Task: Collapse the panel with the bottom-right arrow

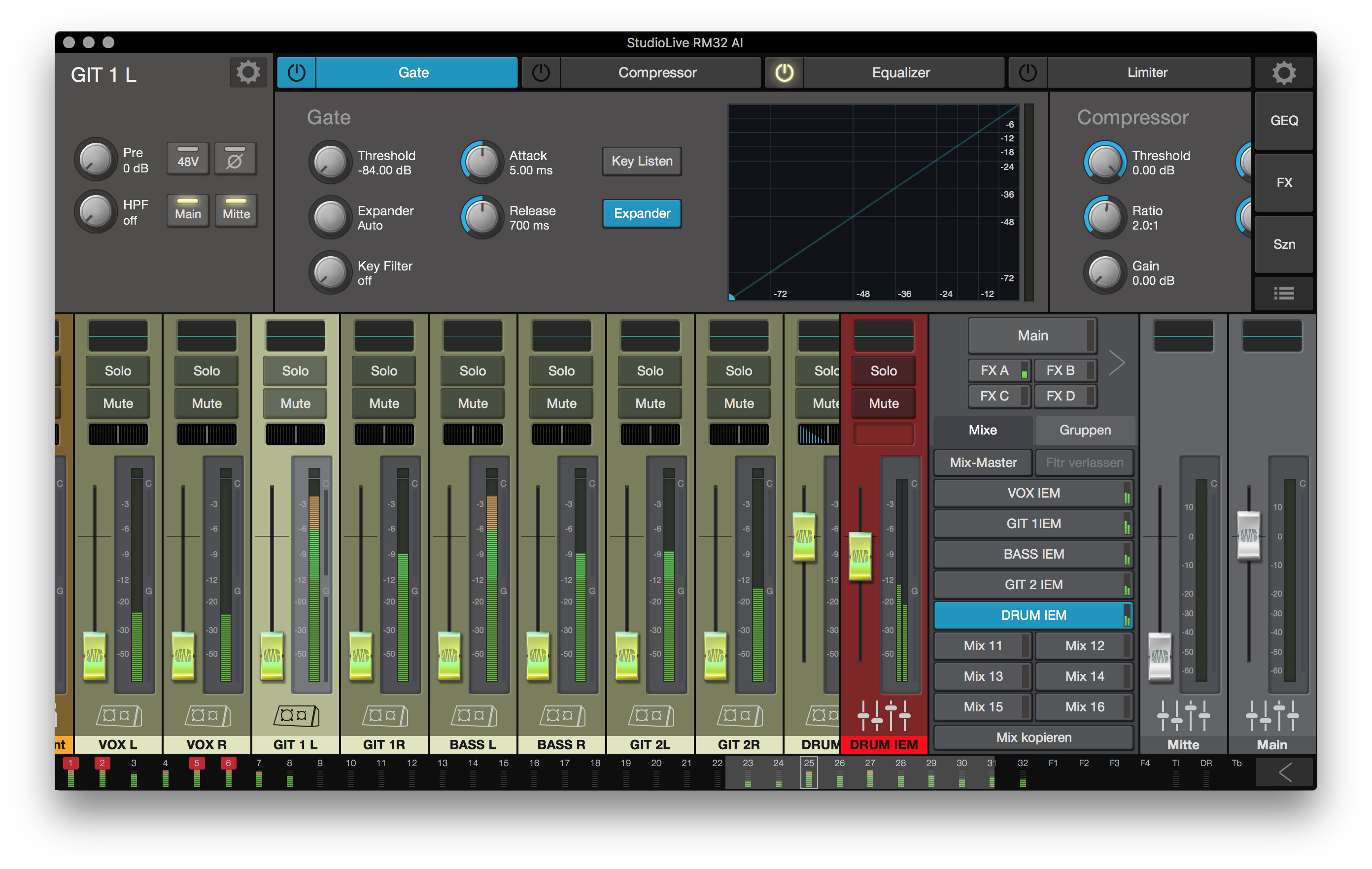Action: [1285, 773]
